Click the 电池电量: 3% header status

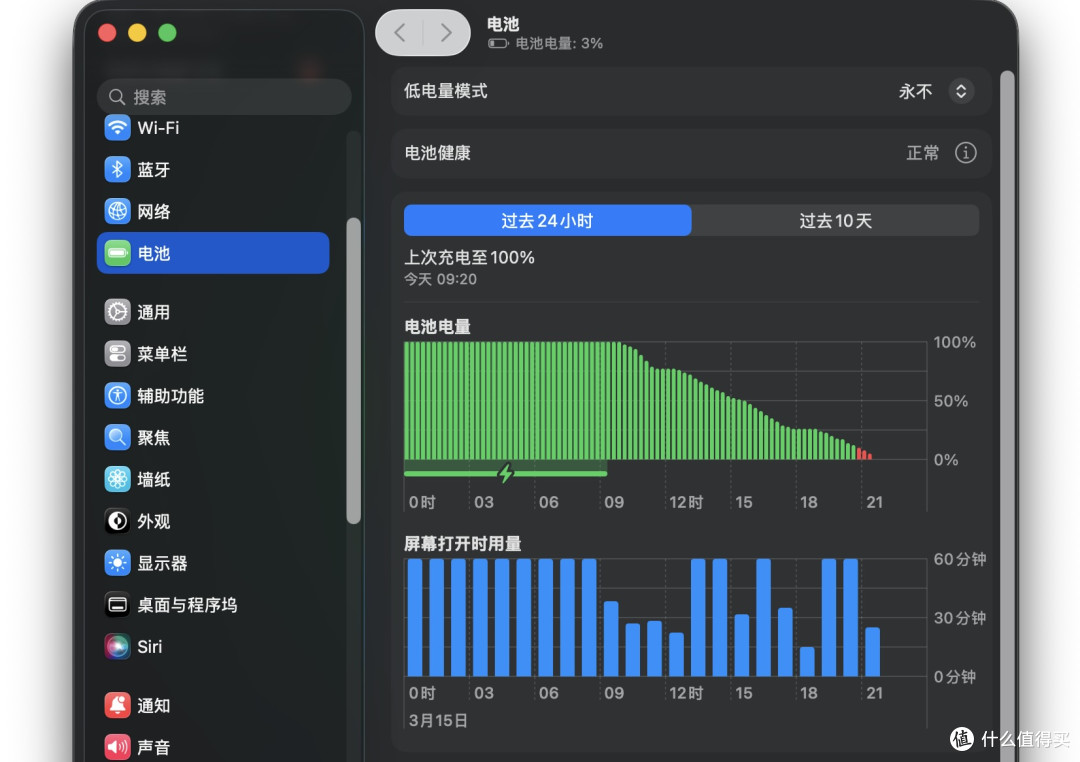tap(559, 43)
